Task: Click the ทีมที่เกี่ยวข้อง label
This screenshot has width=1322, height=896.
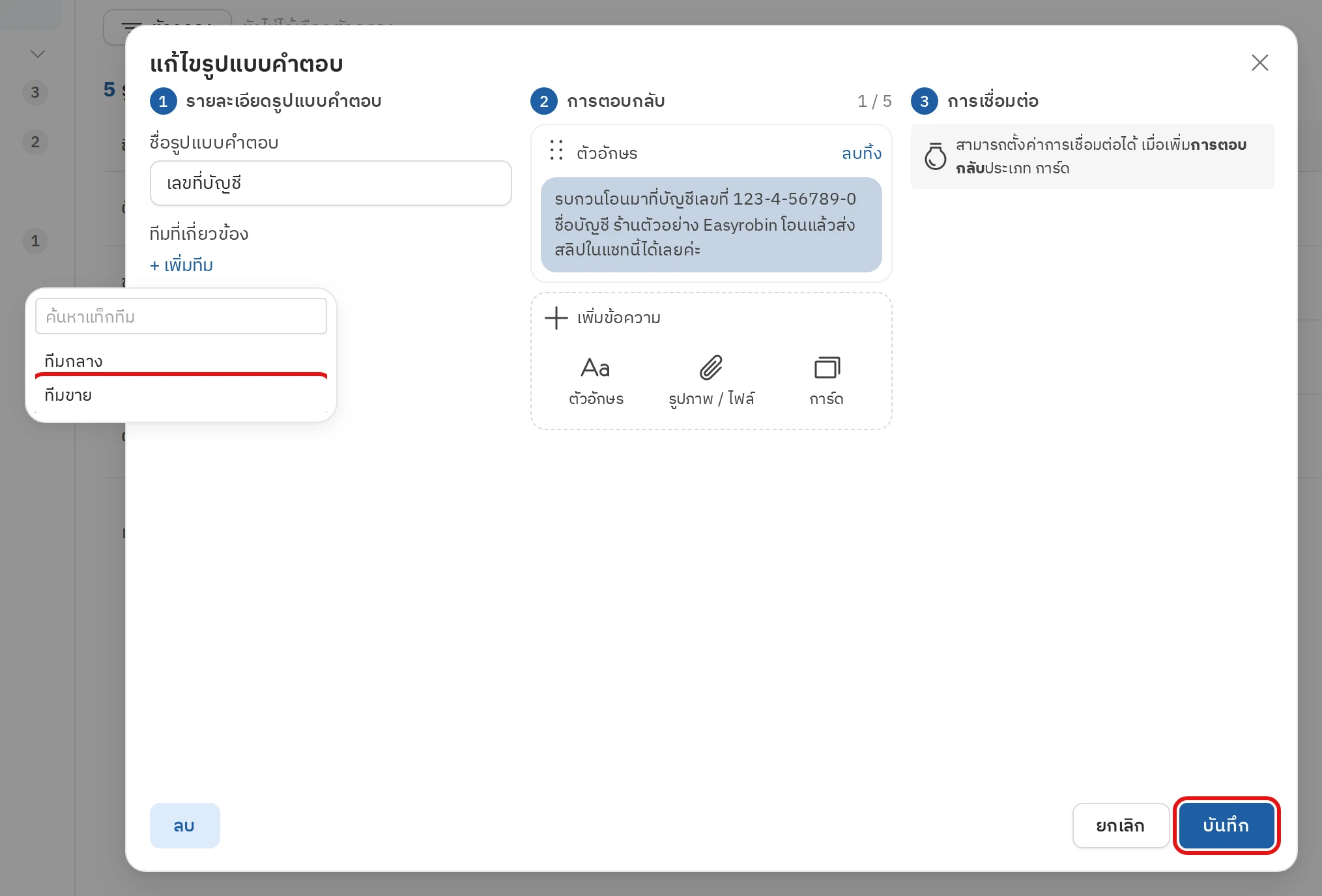Action: pyautogui.click(x=199, y=233)
